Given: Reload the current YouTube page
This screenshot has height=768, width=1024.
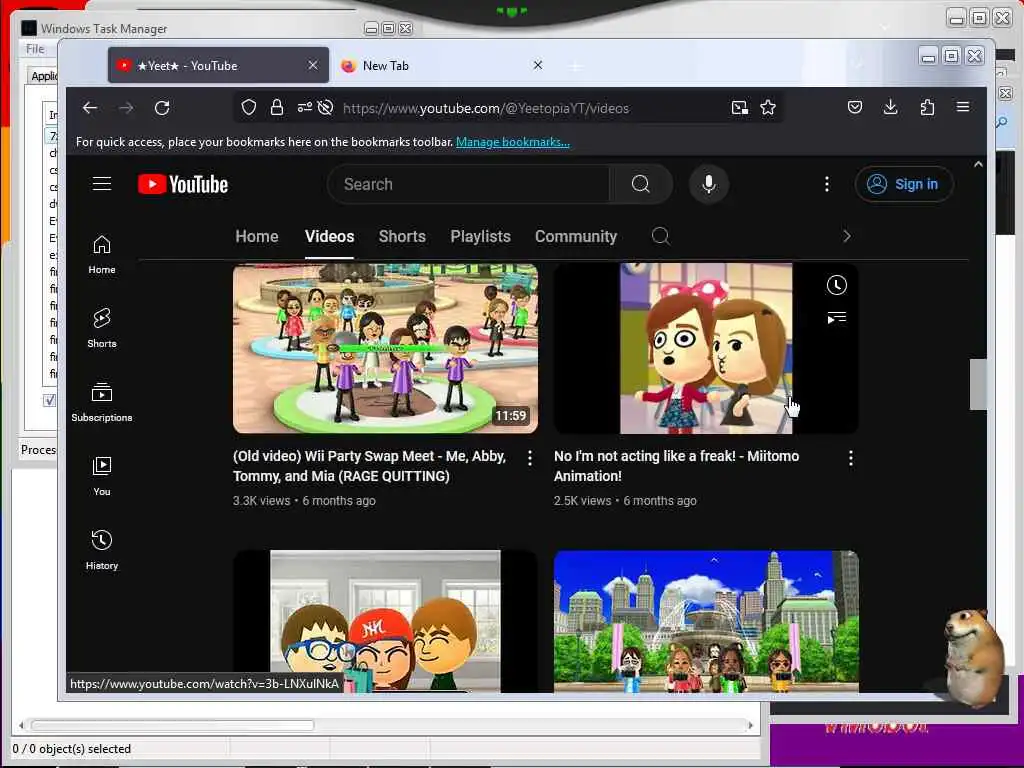Looking at the screenshot, I should click(163, 108).
